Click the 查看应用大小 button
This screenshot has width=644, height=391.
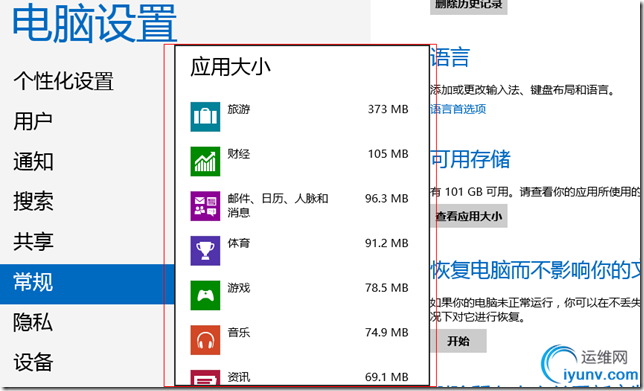(x=469, y=216)
